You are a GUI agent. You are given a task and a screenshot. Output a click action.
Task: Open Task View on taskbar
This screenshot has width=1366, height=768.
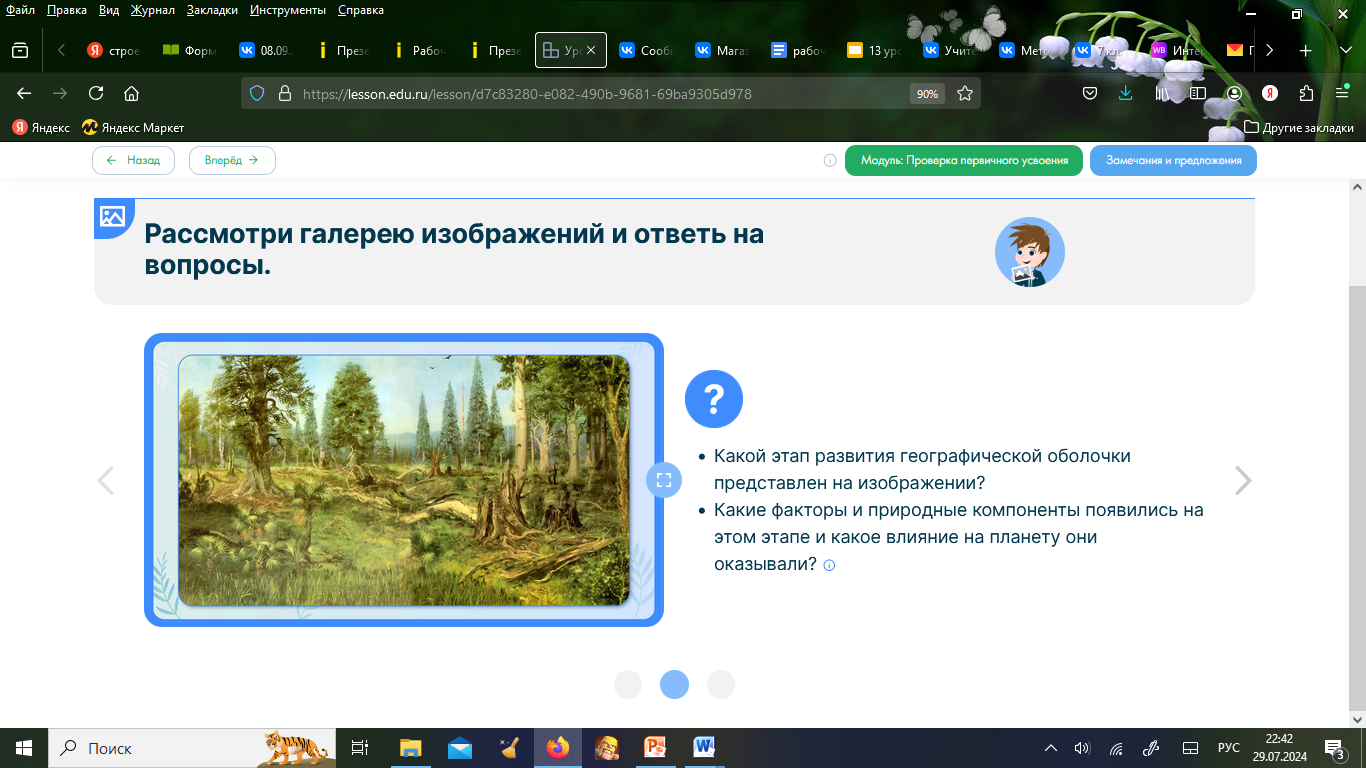coord(360,748)
